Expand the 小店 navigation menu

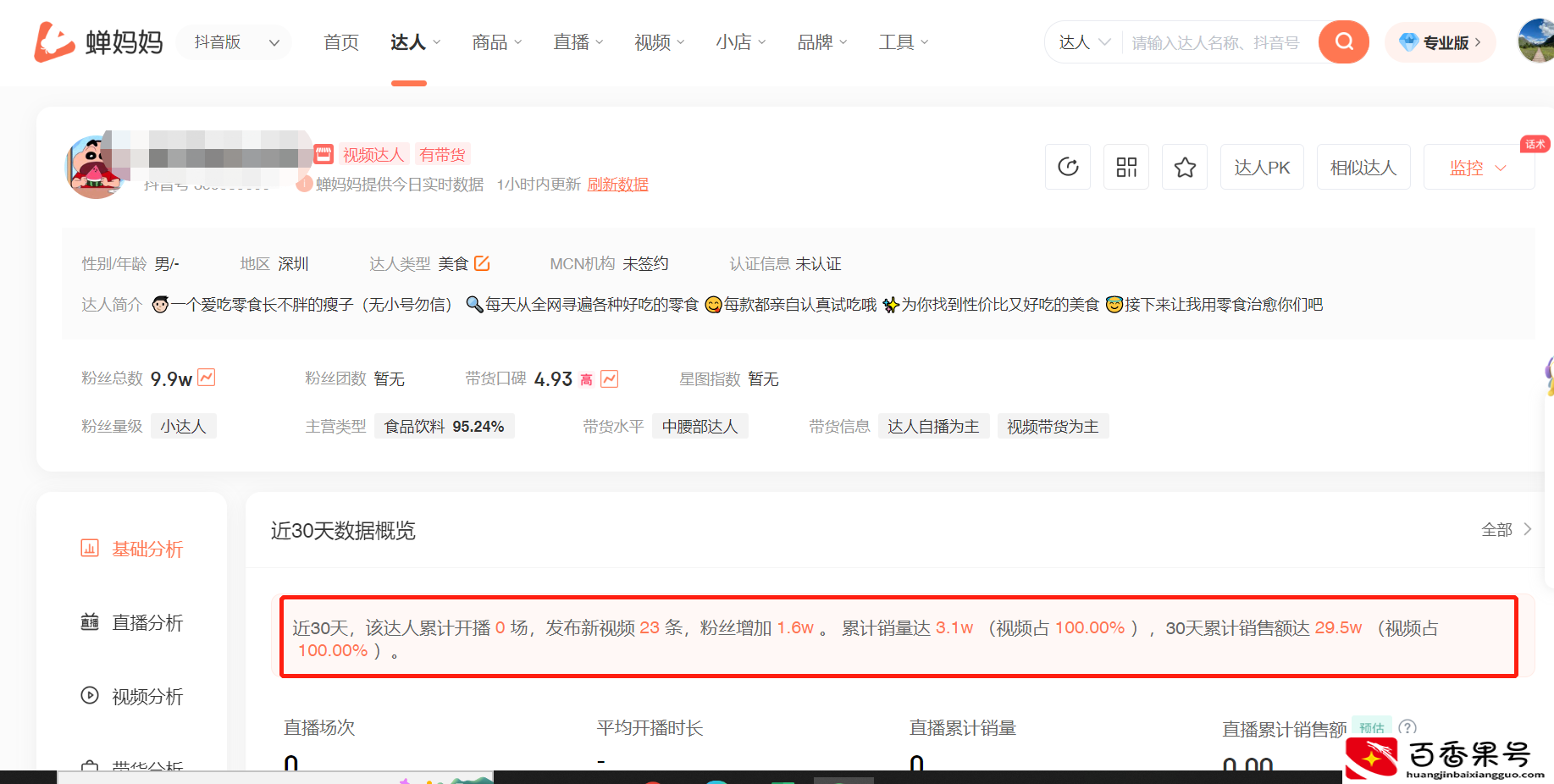pos(741,41)
